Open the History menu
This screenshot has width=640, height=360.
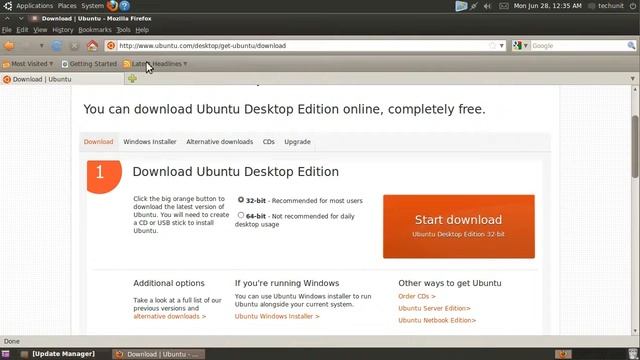tap(62, 30)
